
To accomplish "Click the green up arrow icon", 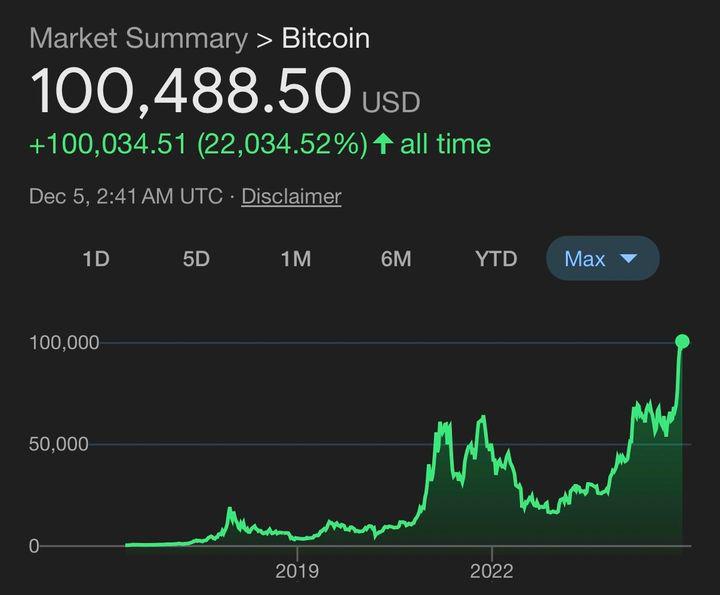I will [x=382, y=144].
